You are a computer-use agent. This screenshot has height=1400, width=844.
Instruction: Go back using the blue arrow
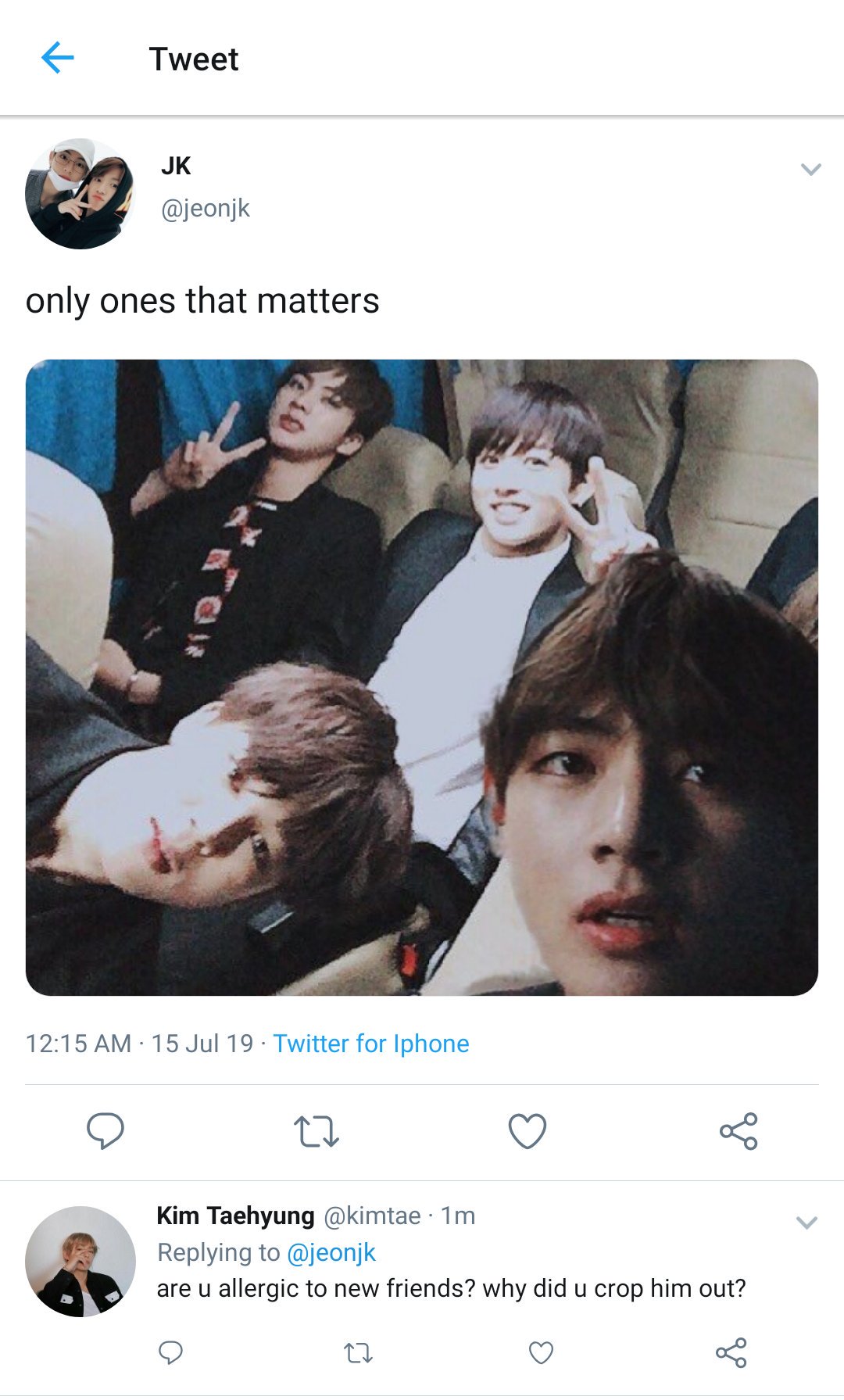(x=57, y=58)
